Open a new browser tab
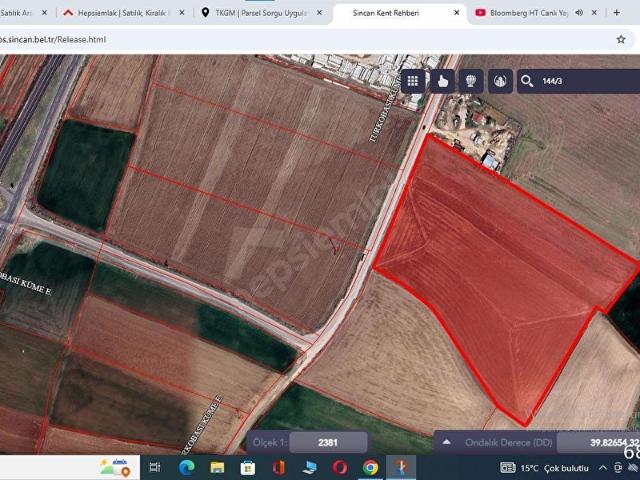640x480 pixels. pyautogui.click(x=617, y=13)
